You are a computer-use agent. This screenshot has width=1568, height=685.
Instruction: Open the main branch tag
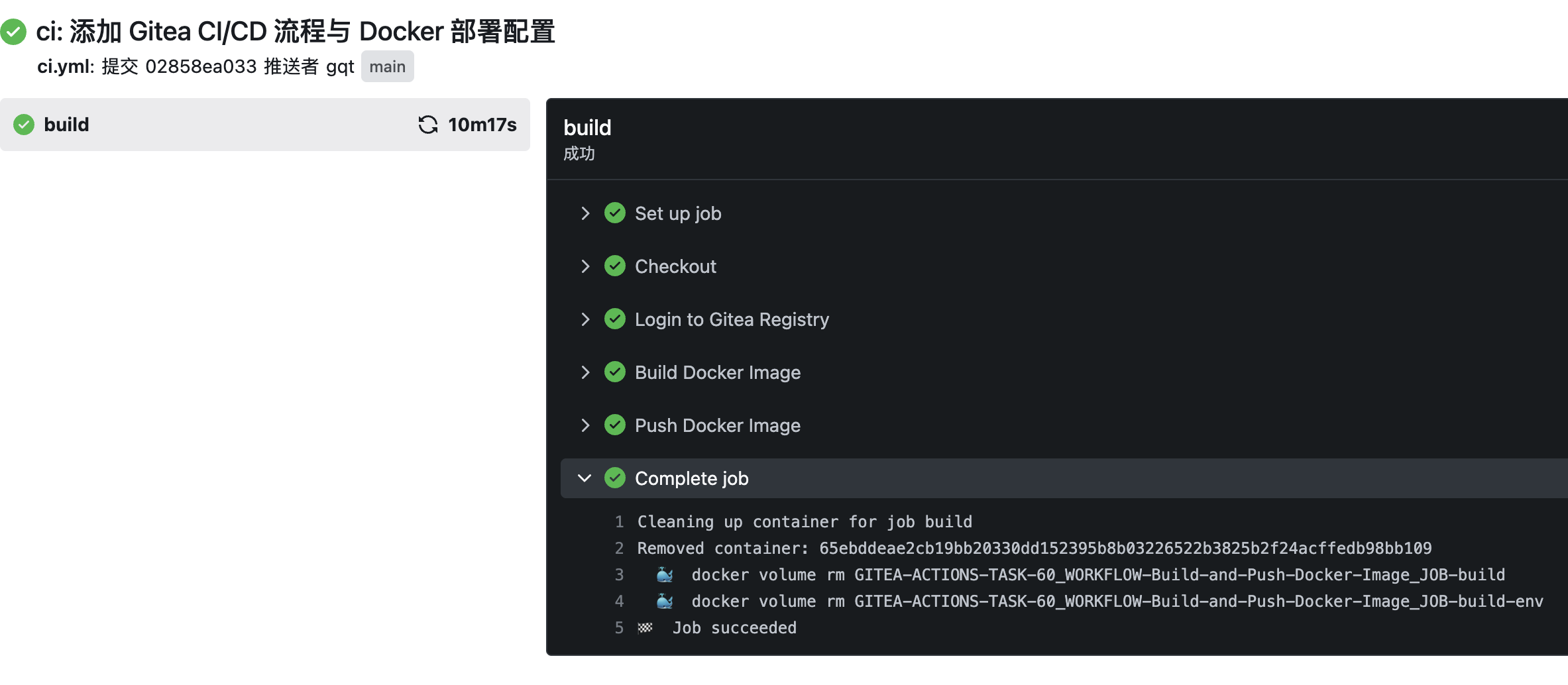point(387,67)
